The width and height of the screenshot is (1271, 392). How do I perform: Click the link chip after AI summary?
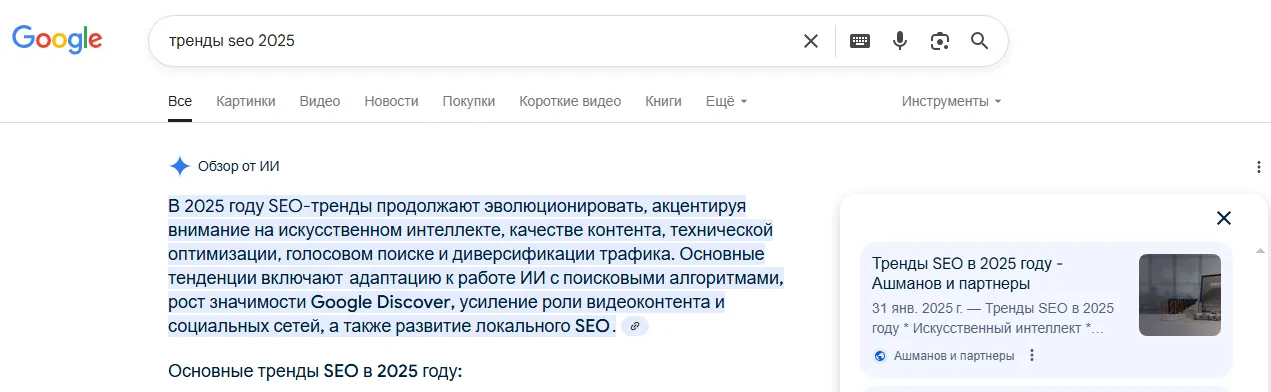point(634,327)
